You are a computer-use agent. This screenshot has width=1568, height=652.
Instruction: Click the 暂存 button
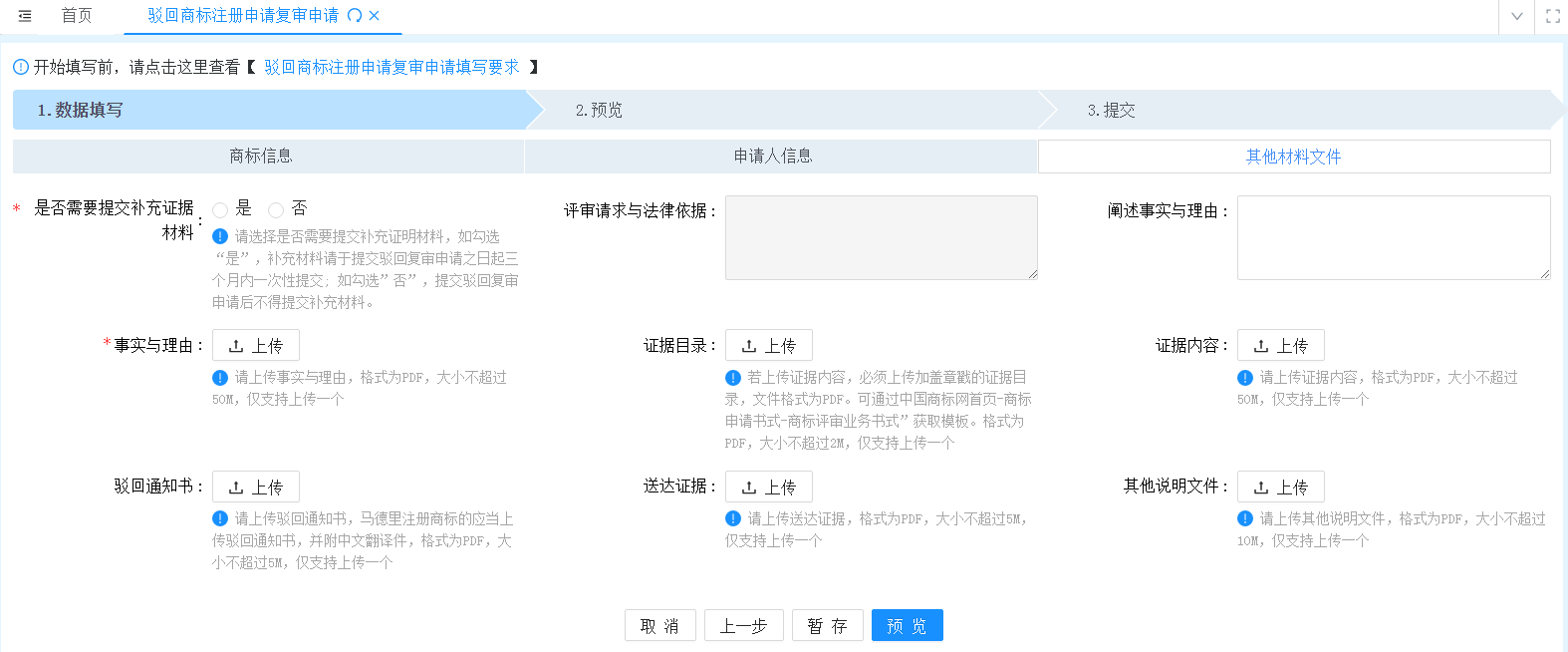pyautogui.click(x=827, y=626)
